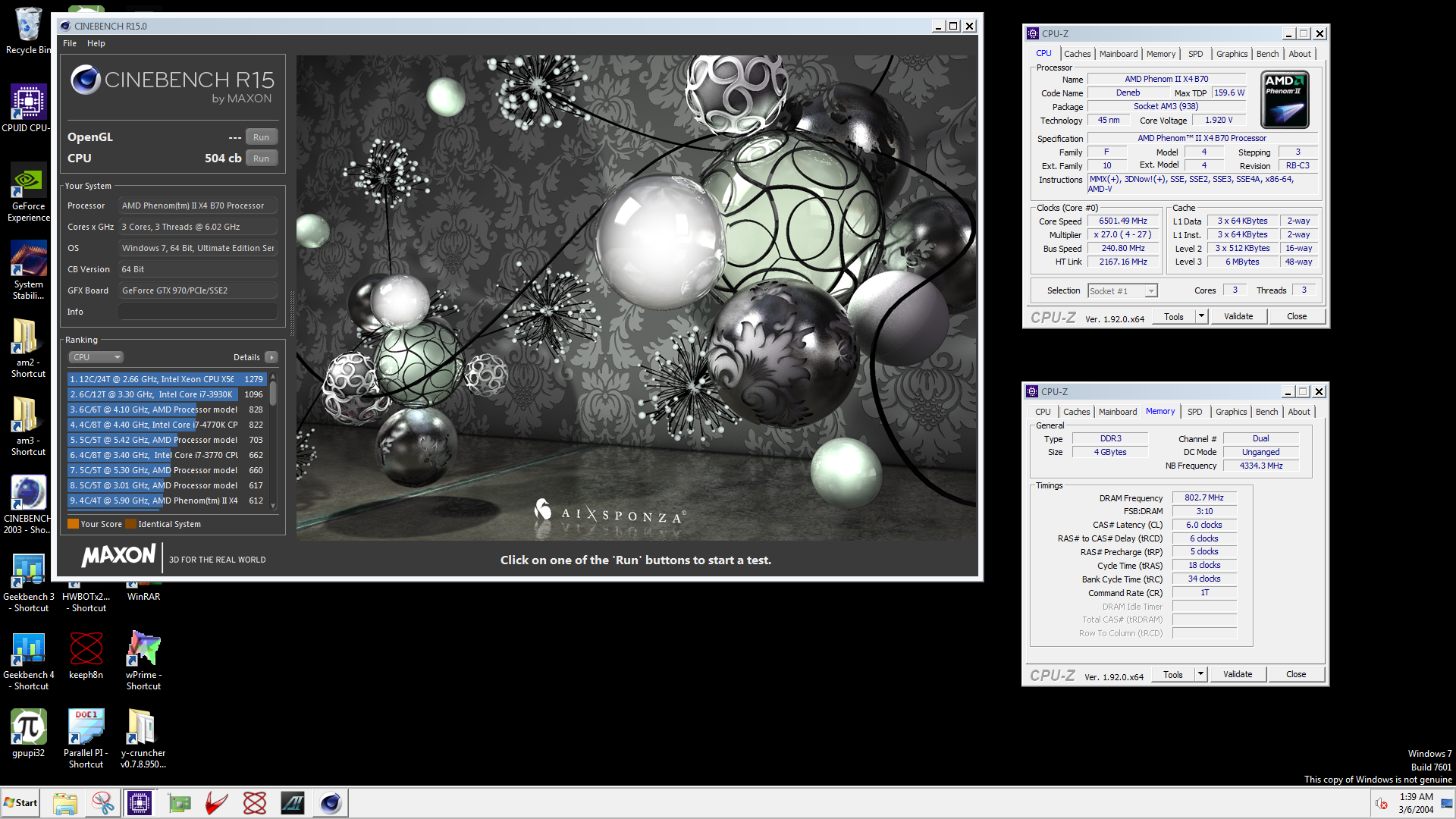The image size is (1456, 819).
Task: Open the am3 shortcut folder
Action: pyautogui.click(x=28, y=426)
